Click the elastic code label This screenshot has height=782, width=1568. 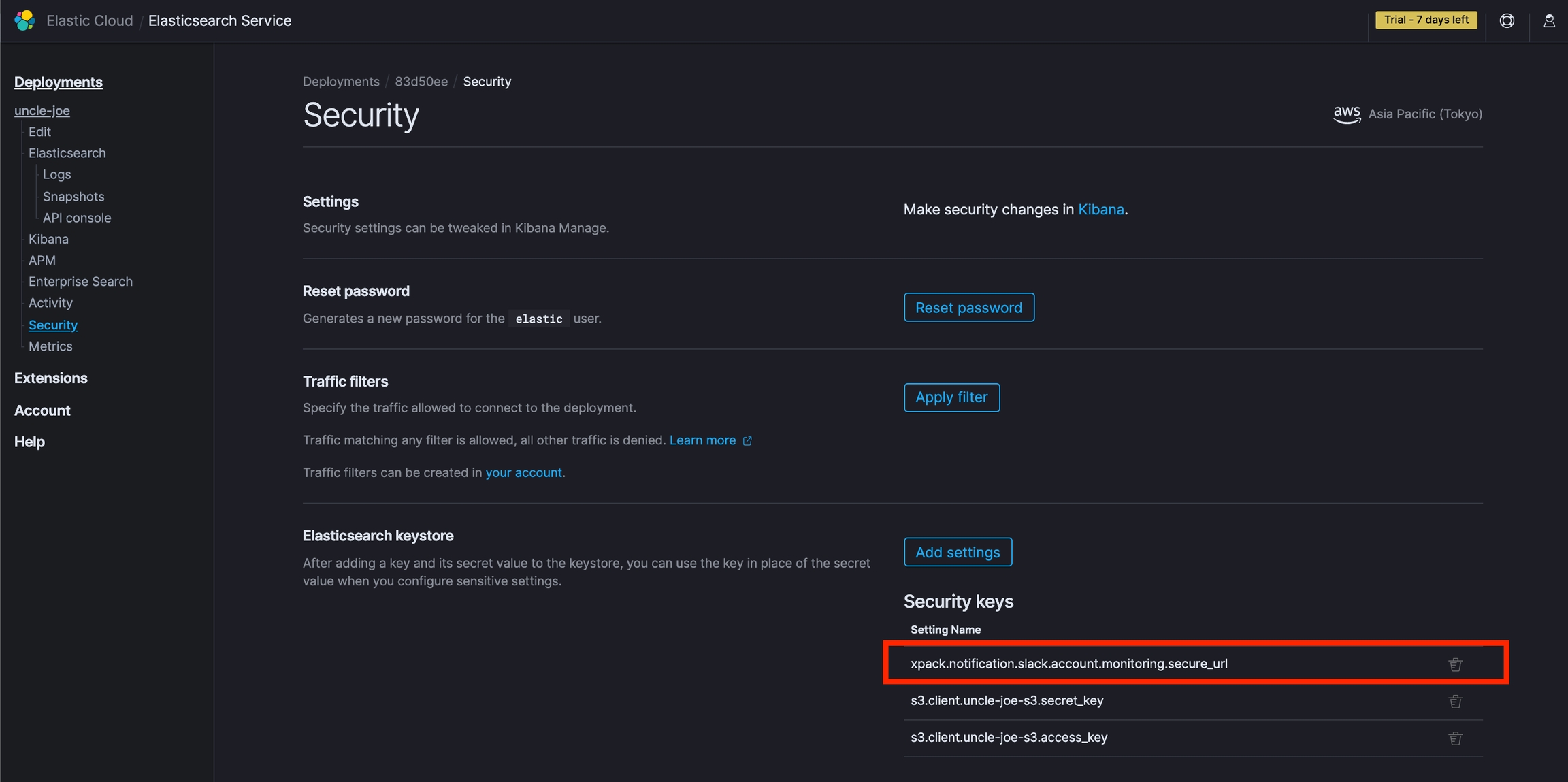[x=539, y=319]
